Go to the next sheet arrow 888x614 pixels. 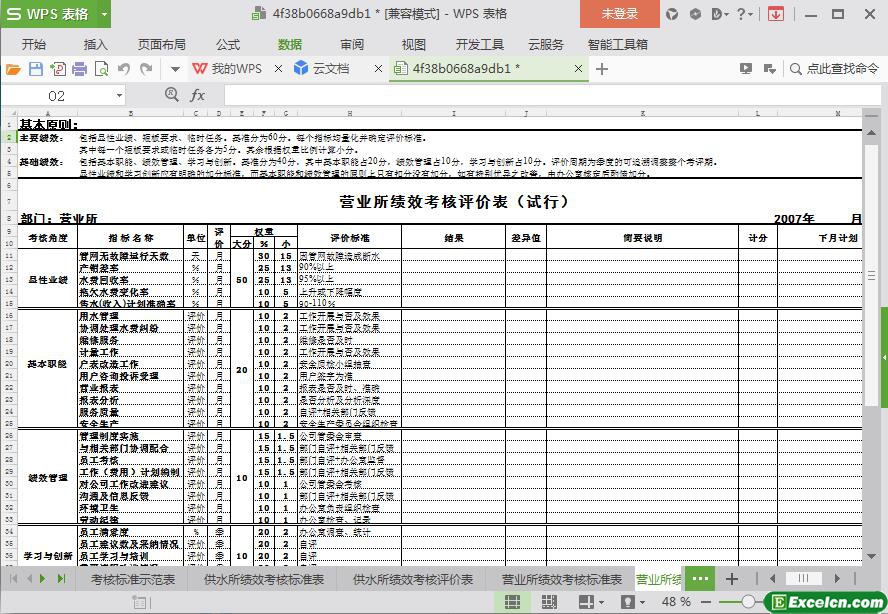point(43,578)
